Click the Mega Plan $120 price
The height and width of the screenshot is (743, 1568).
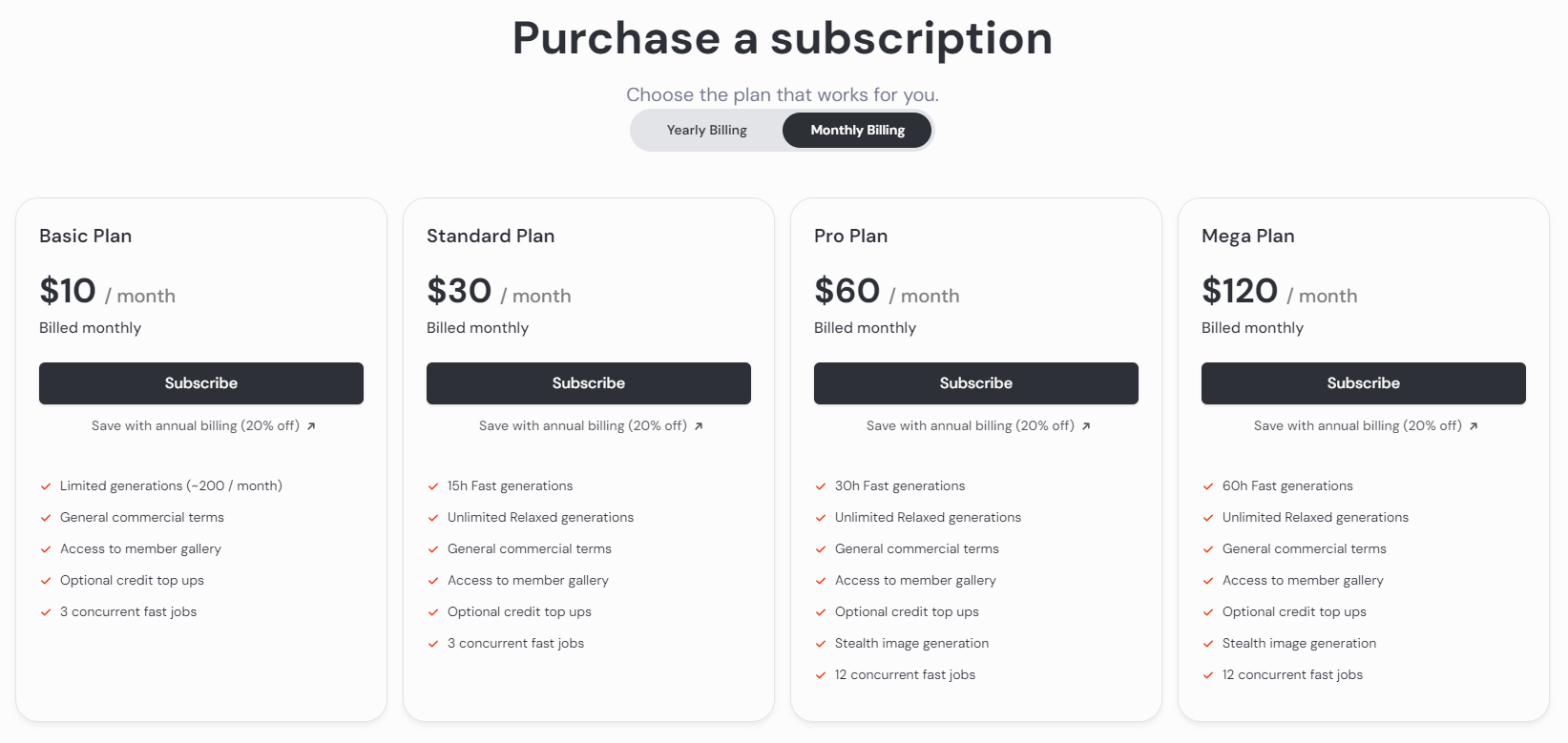pos(1240,291)
